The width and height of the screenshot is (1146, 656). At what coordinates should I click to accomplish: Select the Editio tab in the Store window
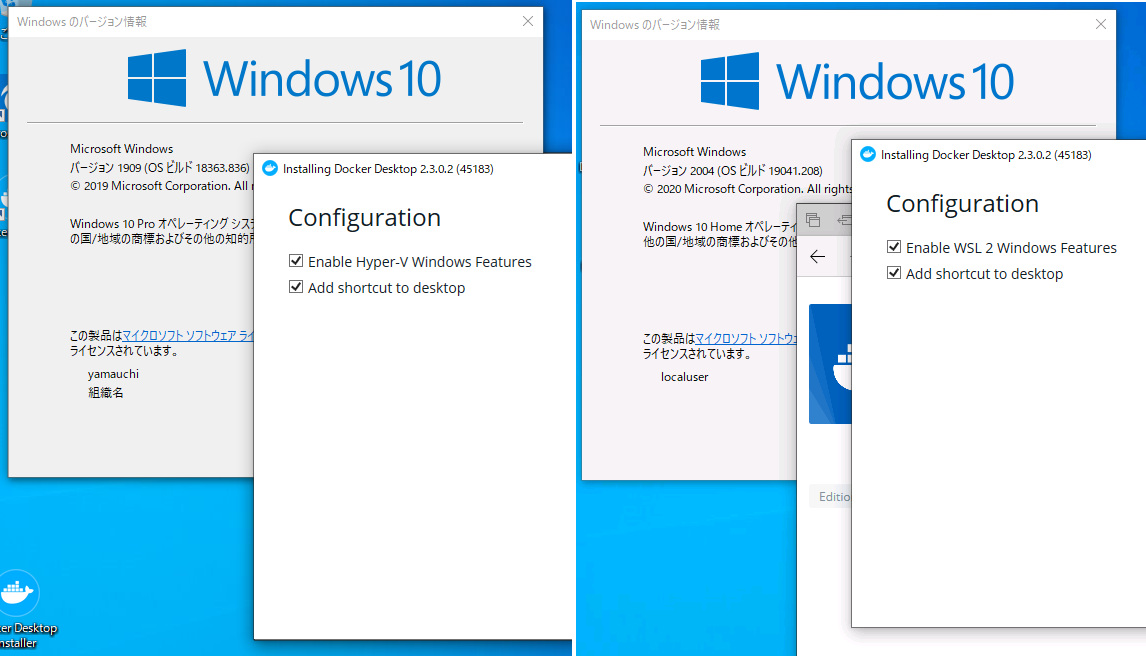(x=834, y=496)
